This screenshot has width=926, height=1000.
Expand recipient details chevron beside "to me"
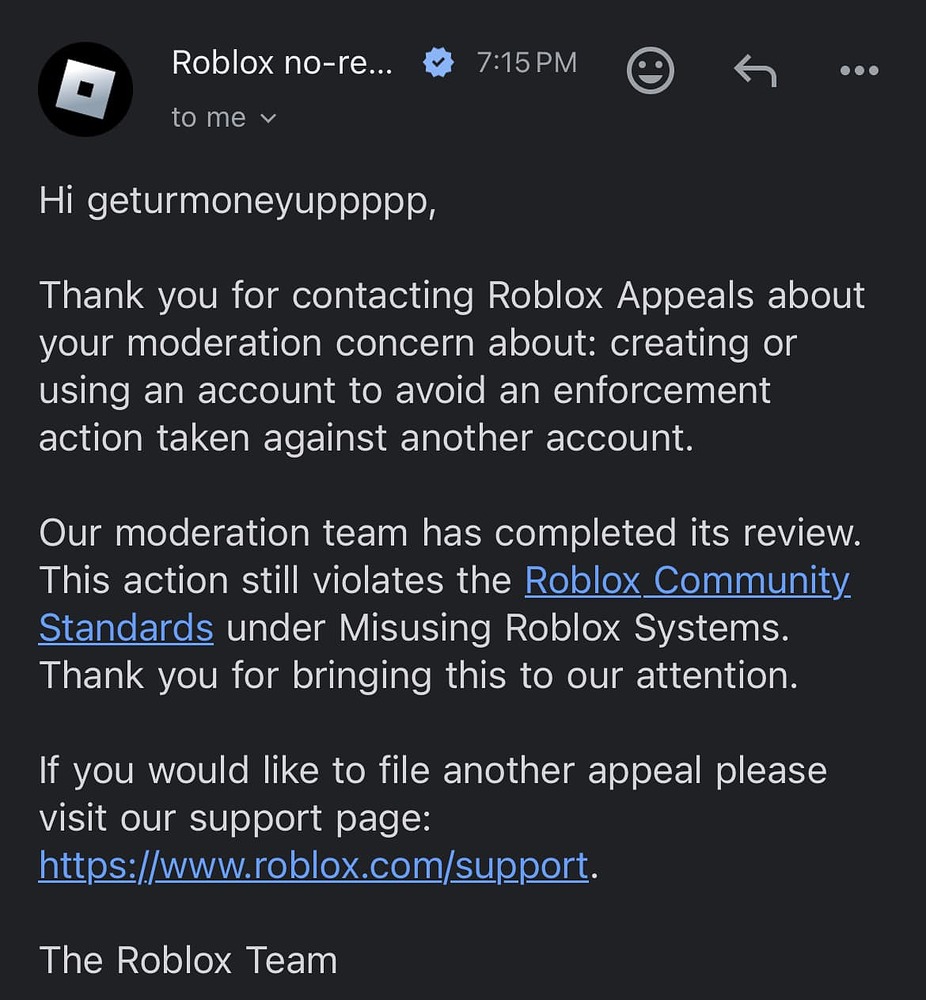[x=268, y=118]
